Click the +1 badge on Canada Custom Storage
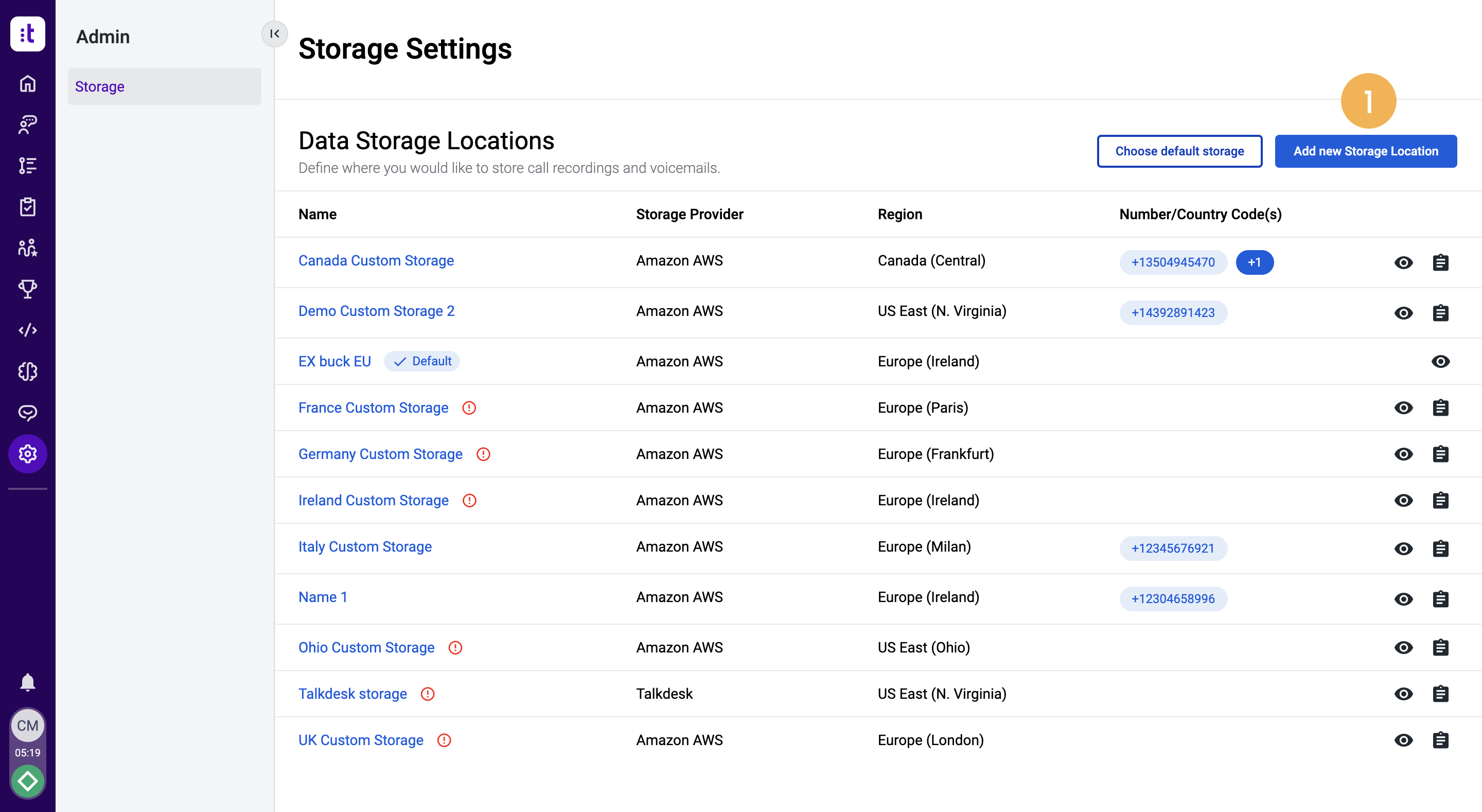This screenshot has width=1482, height=812. tap(1254, 262)
